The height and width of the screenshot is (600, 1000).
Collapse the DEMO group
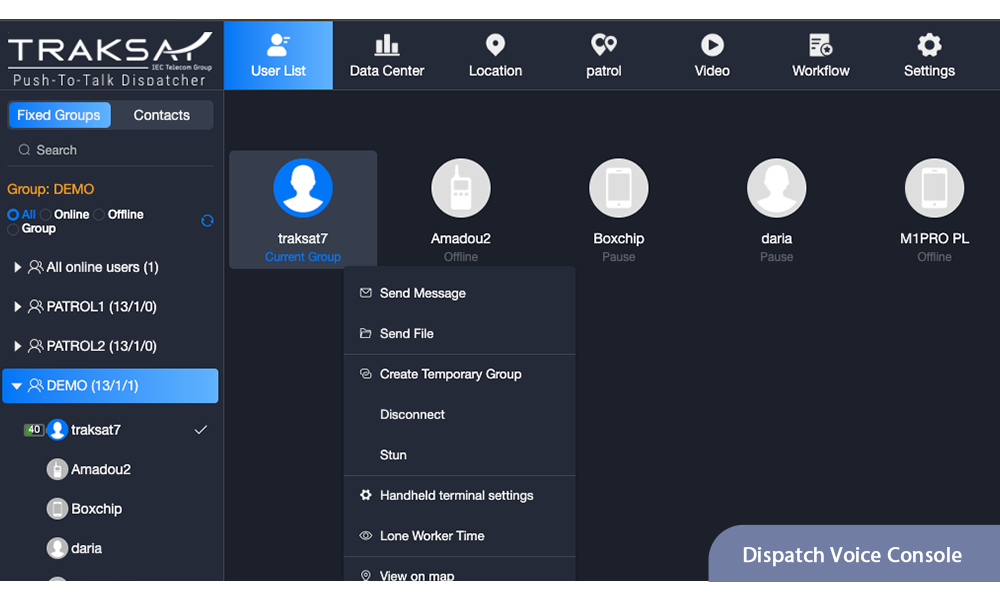[17, 386]
